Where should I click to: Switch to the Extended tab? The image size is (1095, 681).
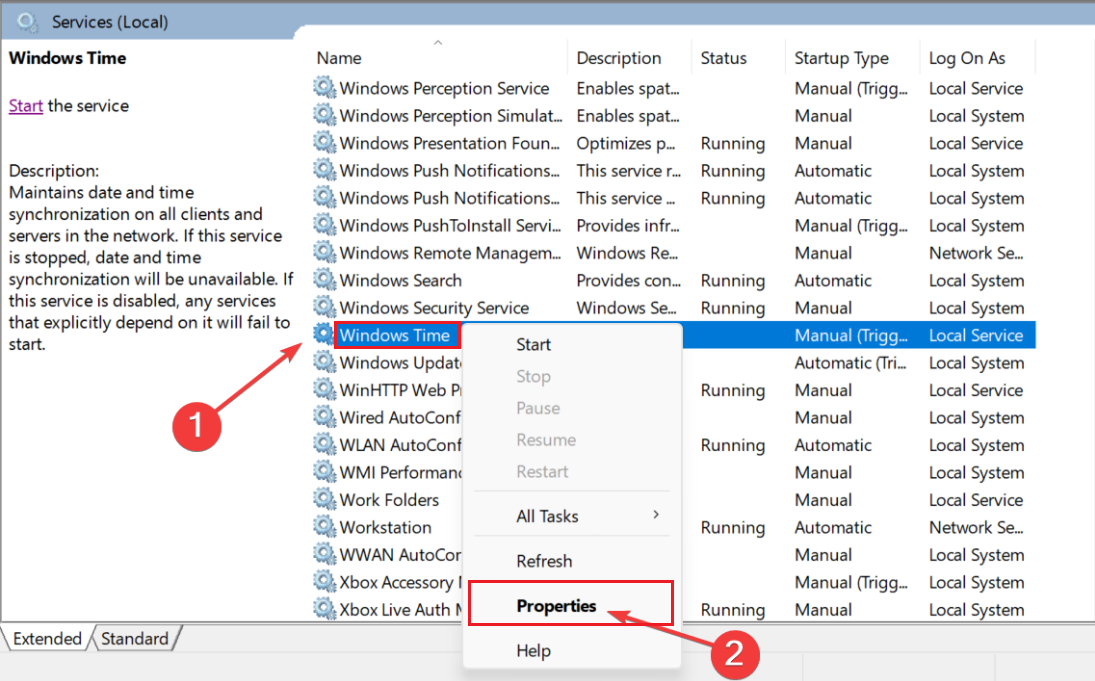click(47, 638)
